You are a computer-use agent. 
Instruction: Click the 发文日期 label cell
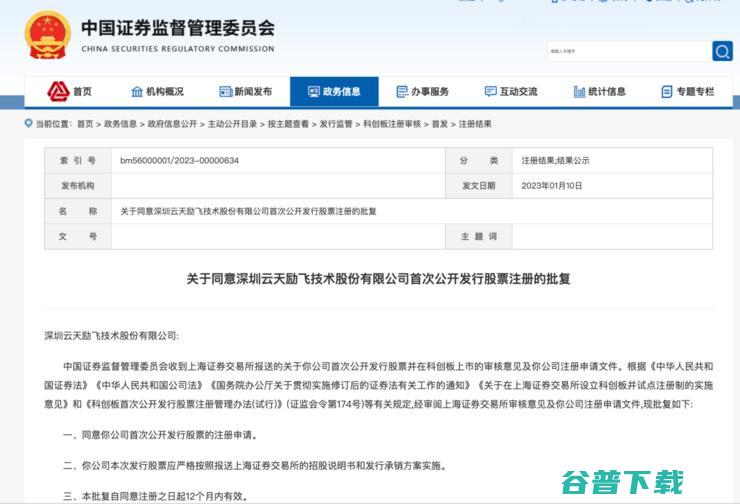click(x=479, y=186)
